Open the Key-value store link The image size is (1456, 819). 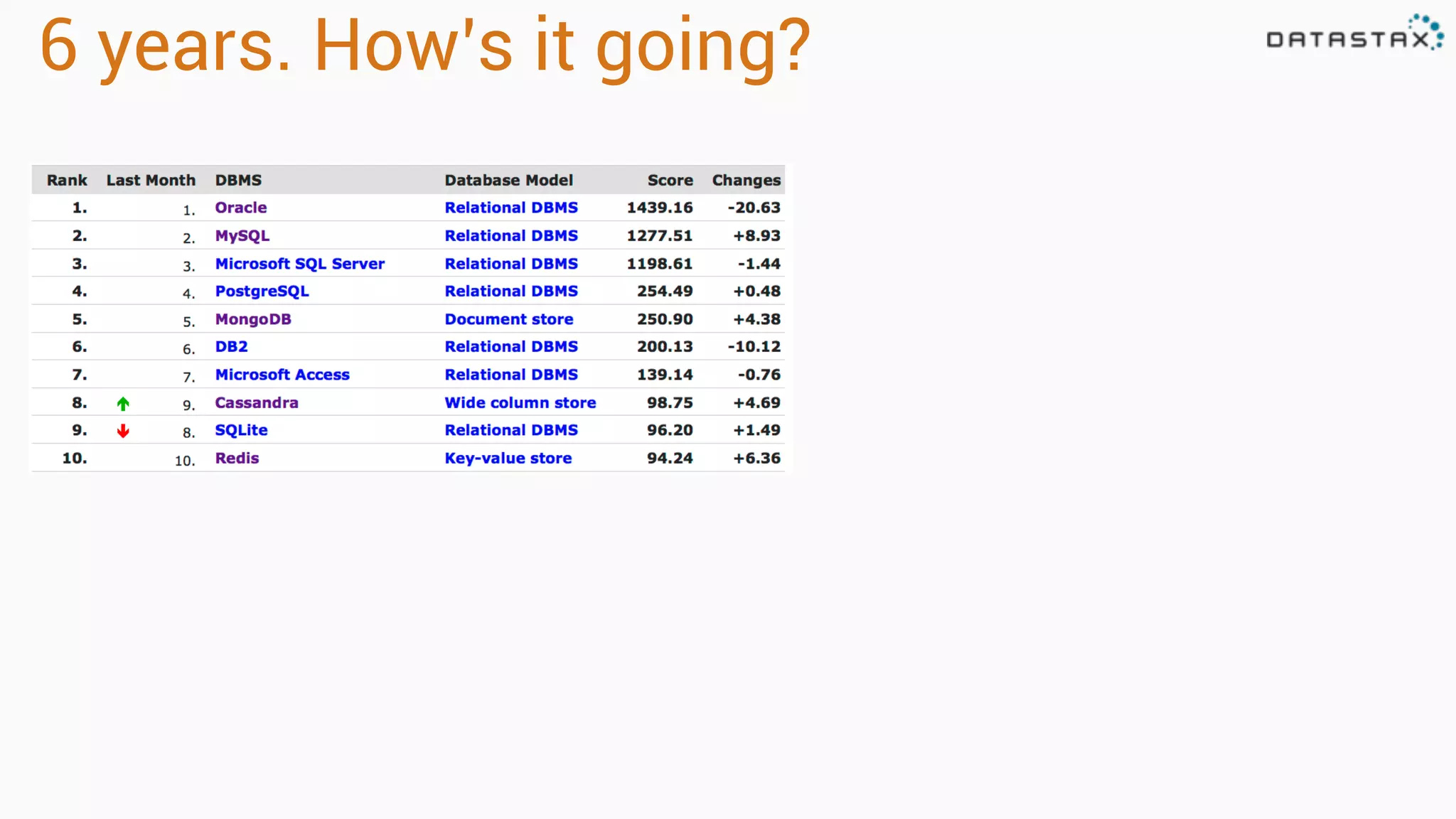[508, 459]
